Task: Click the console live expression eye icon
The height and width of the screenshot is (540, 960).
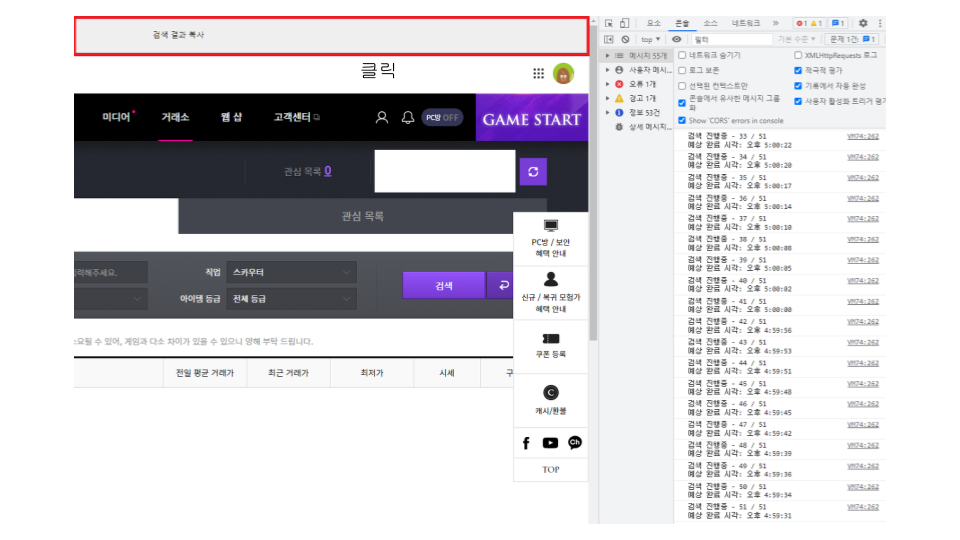Action: coord(677,39)
